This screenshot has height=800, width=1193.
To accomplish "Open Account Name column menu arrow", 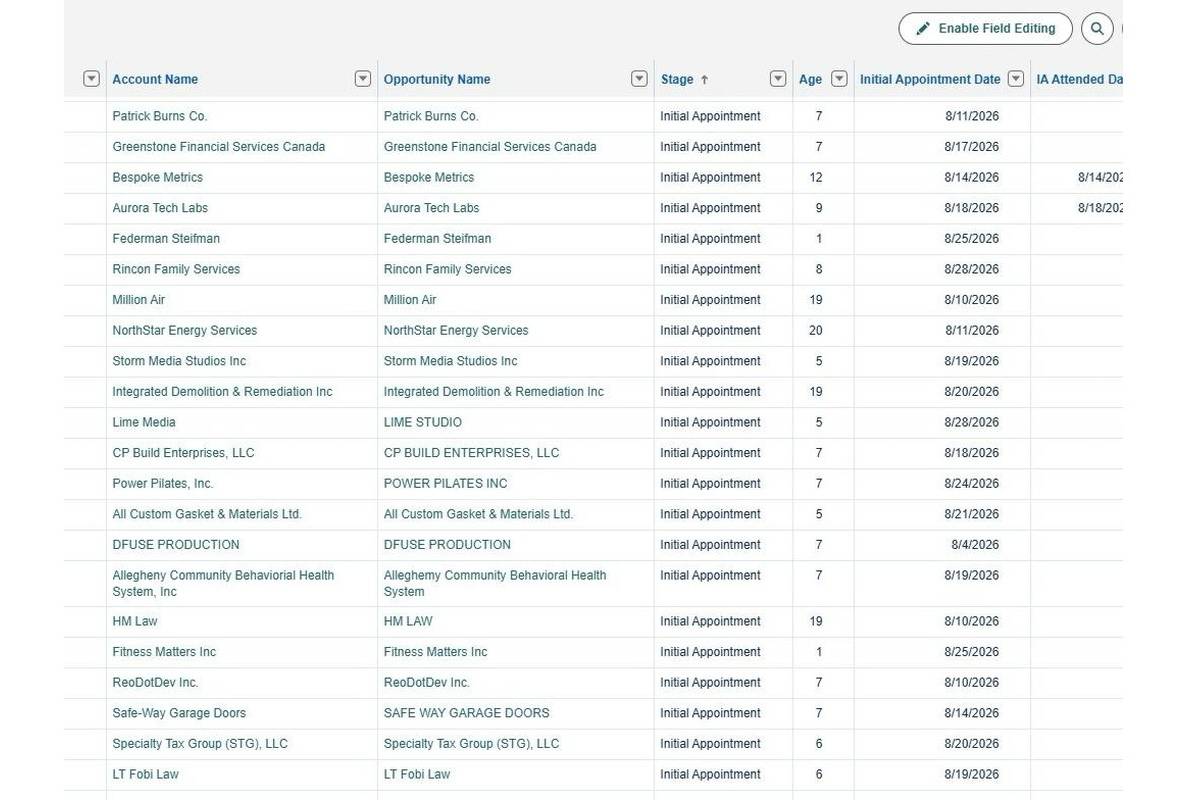I will point(363,78).
